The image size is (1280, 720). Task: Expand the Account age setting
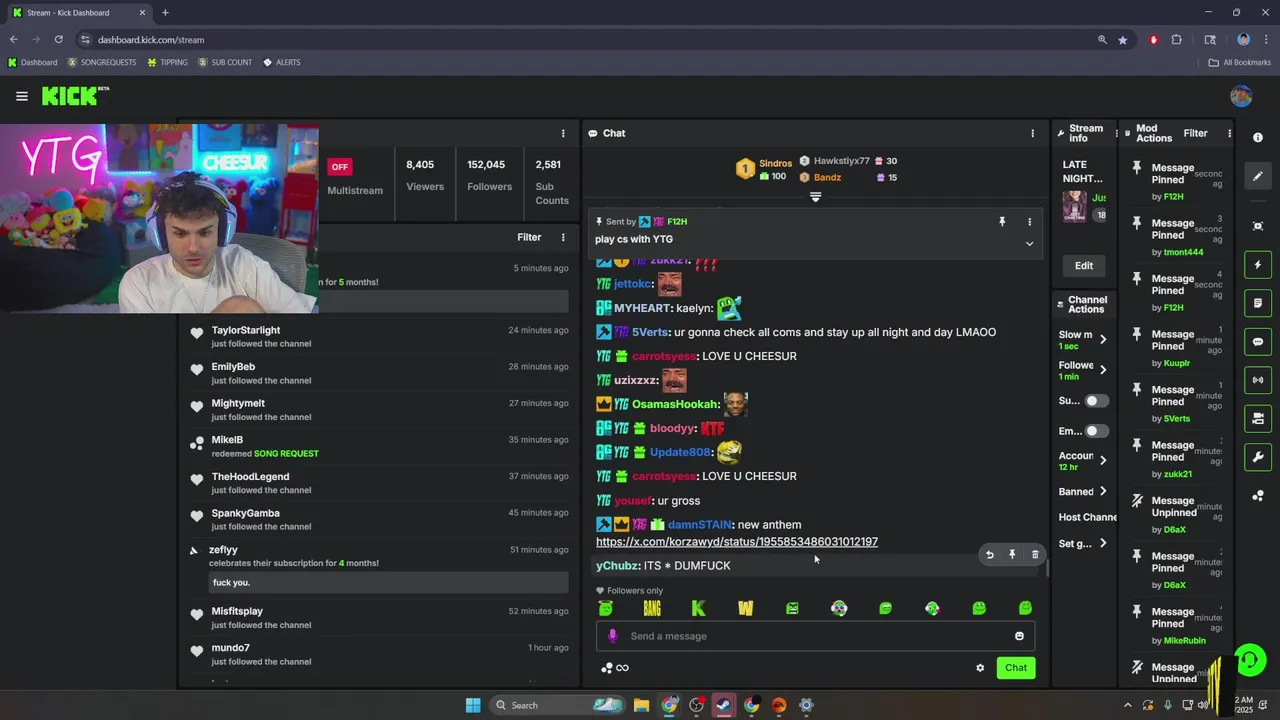(1084, 461)
